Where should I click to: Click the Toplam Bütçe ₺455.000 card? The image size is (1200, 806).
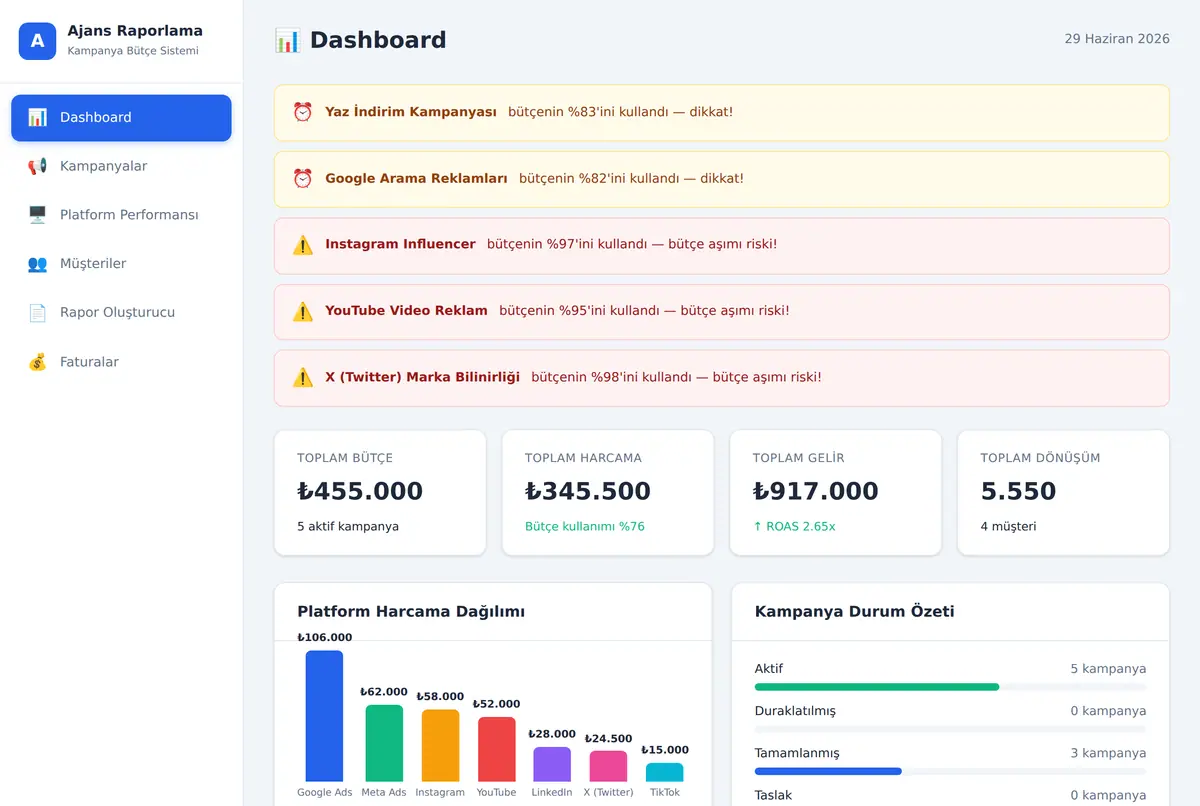[380, 493]
